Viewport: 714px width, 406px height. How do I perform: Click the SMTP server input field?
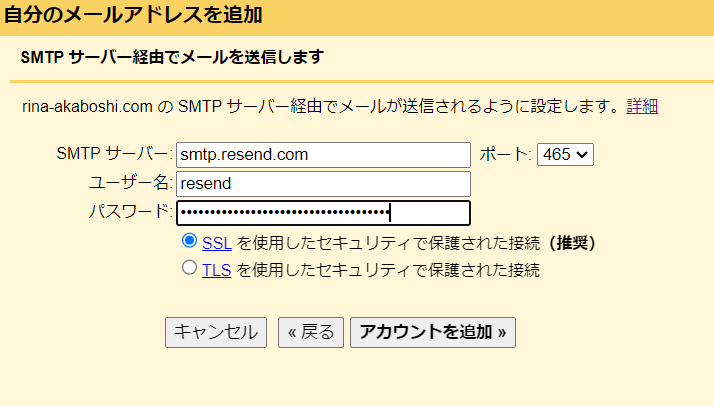coord(323,155)
